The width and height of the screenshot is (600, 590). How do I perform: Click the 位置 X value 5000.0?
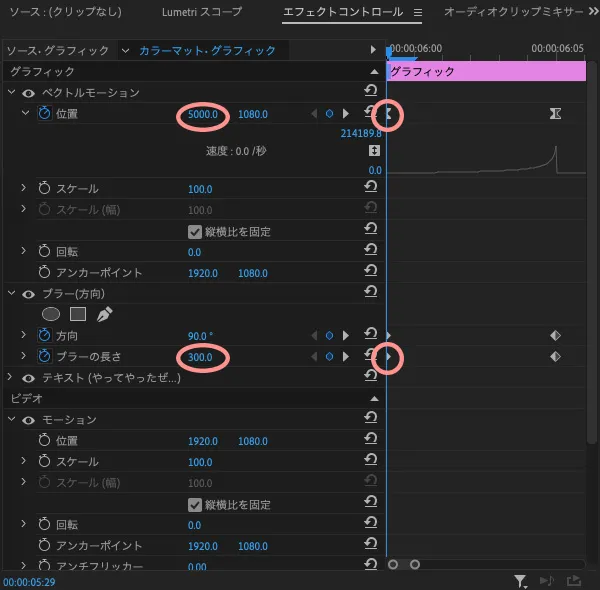tap(202, 114)
